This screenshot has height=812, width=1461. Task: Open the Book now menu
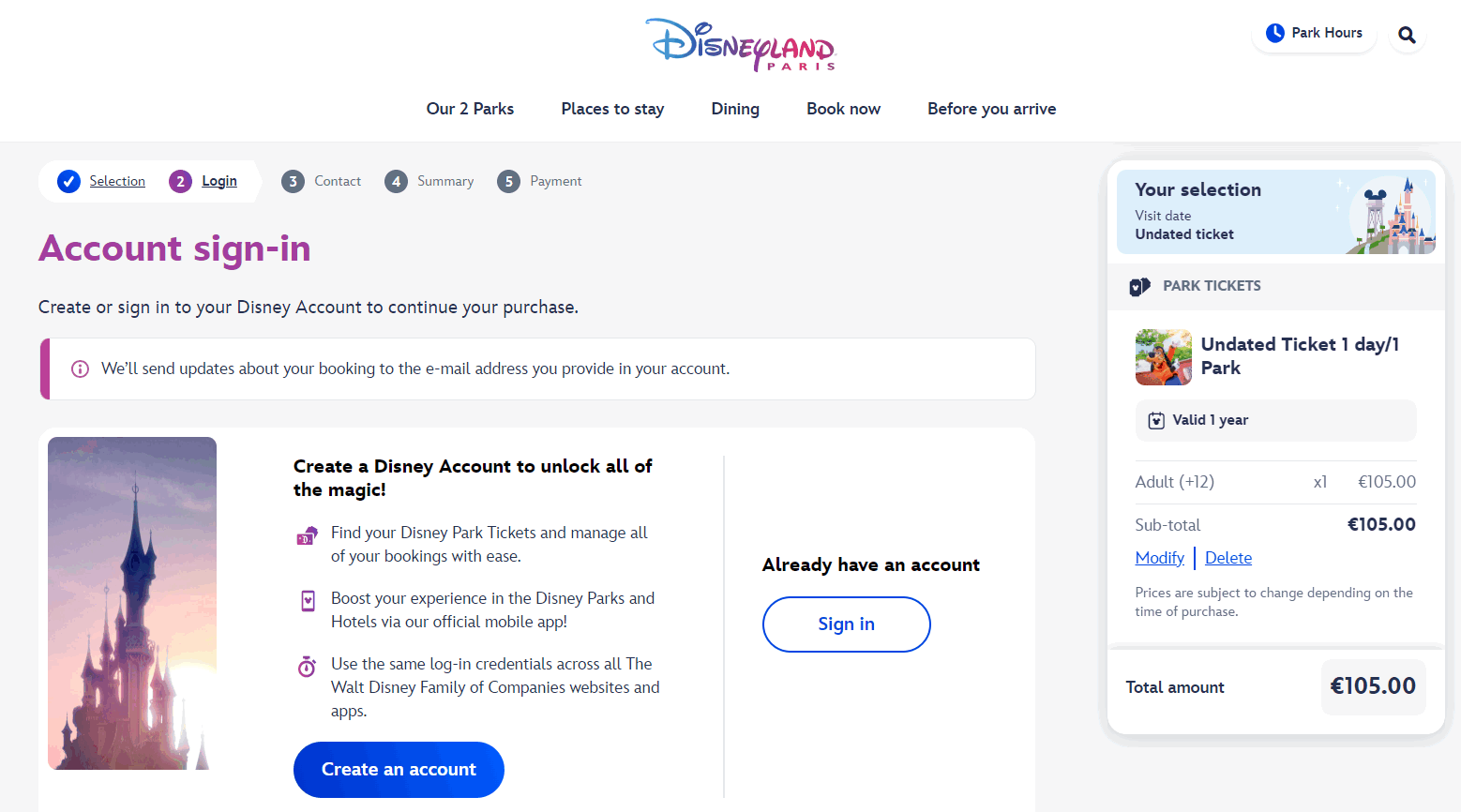click(843, 109)
